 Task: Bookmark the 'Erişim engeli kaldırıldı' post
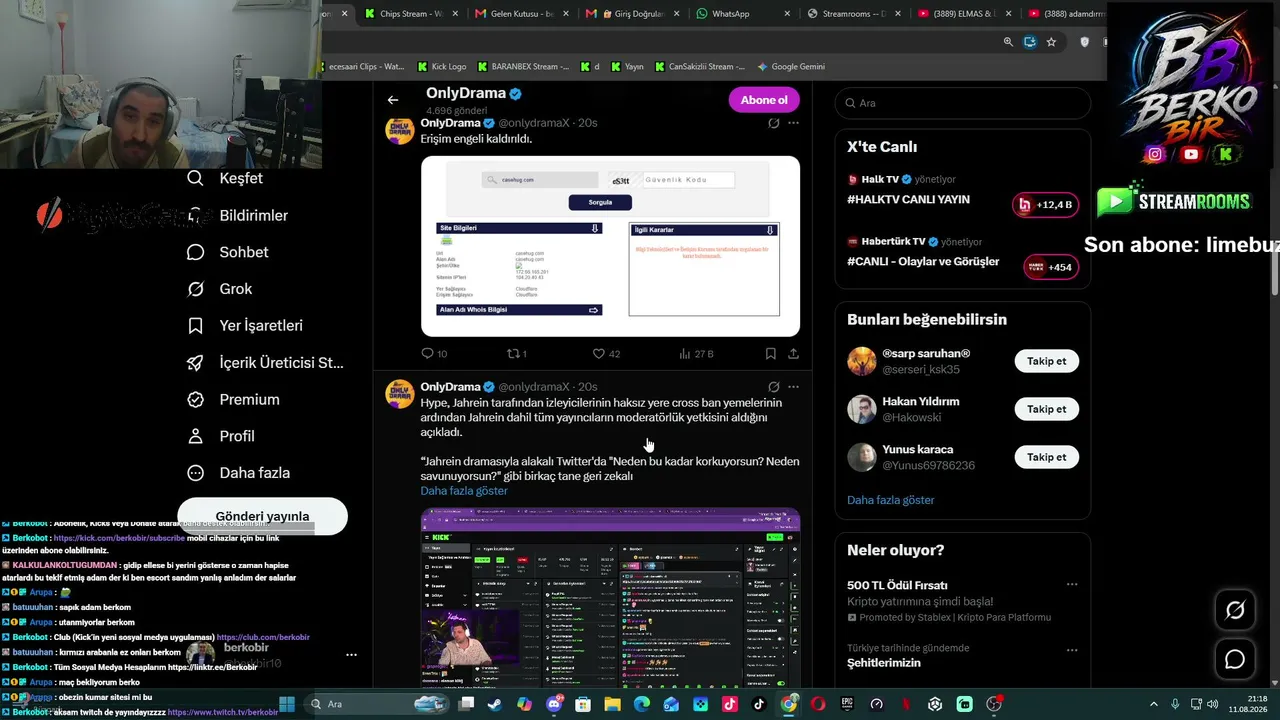[770, 354]
